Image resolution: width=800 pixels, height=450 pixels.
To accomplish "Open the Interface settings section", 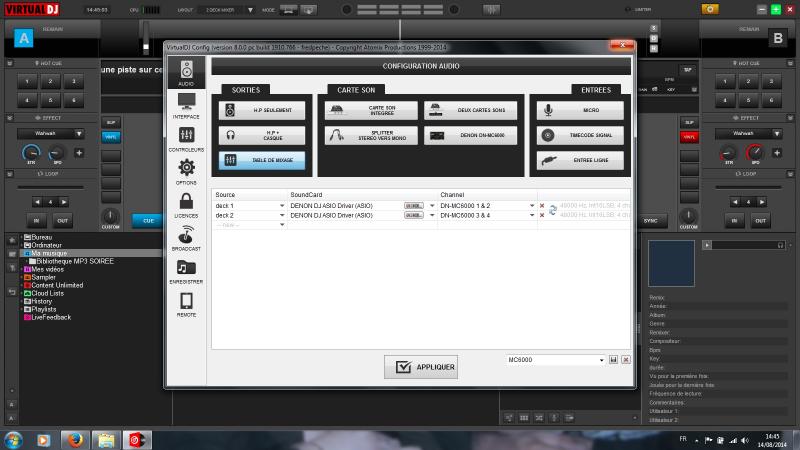I will pyautogui.click(x=186, y=106).
